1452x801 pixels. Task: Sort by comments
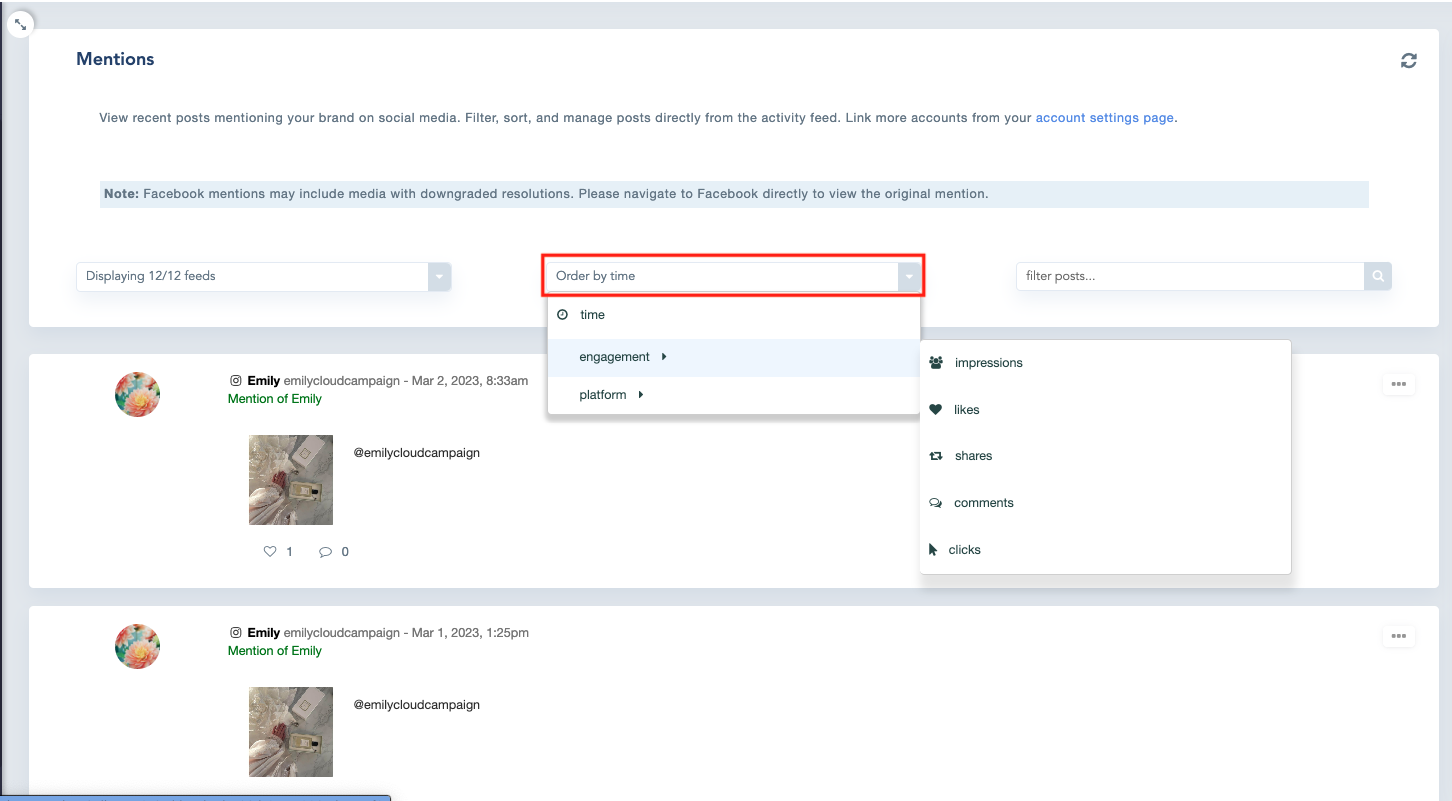(x=1105, y=503)
